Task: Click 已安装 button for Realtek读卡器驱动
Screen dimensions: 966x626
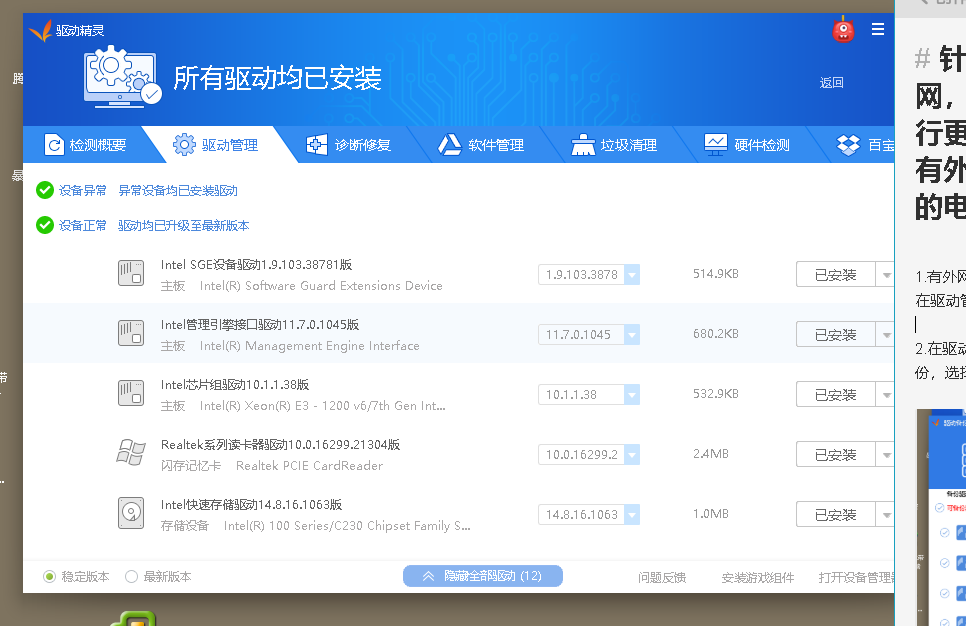Action: 836,455
